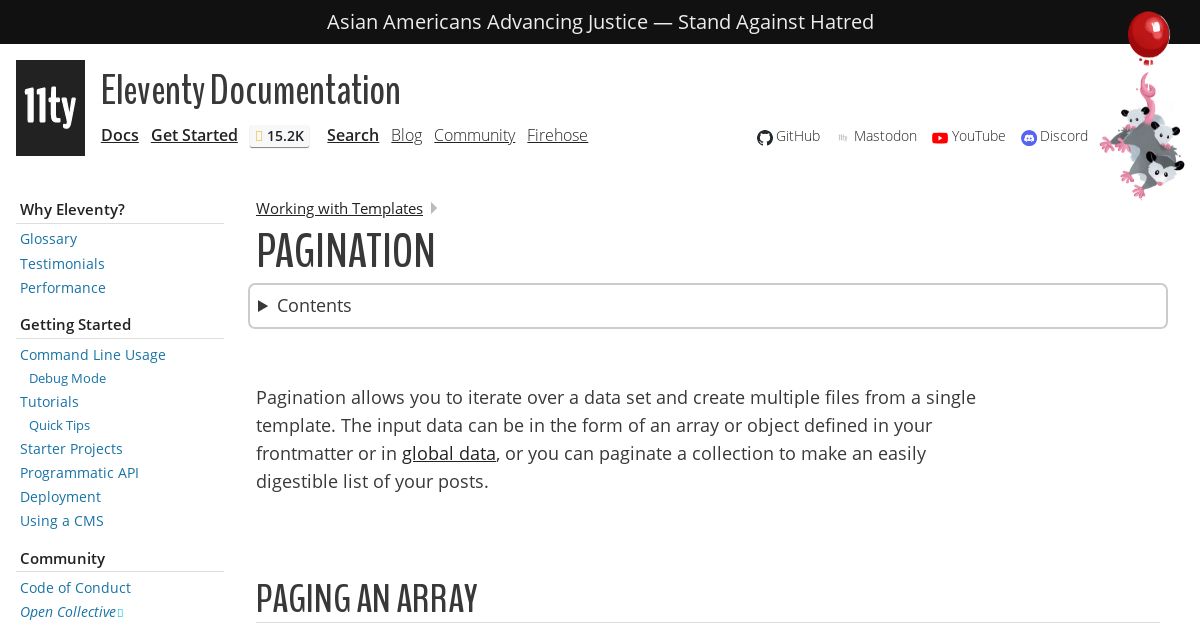Open Command Line Usage in sidebar

click(93, 354)
